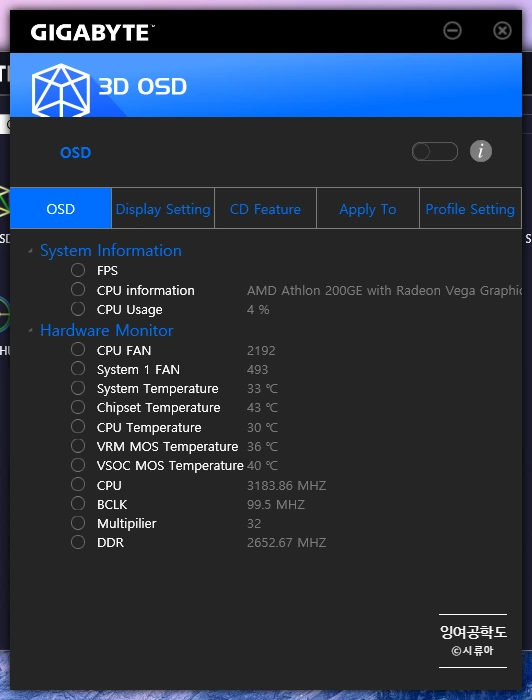Click the VSOC MOS Temperature value 40 ℃
The width and height of the screenshot is (532, 700).
point(262,466)
